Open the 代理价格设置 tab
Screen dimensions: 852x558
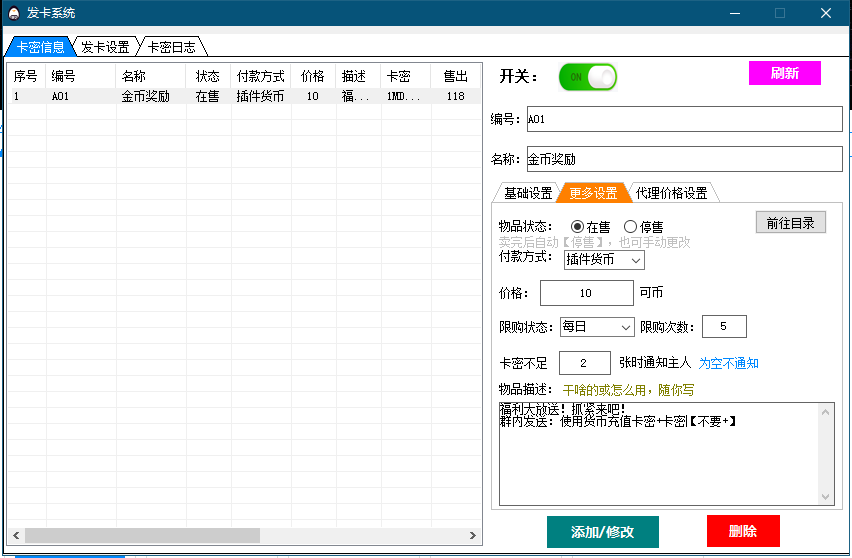[671, 193]
